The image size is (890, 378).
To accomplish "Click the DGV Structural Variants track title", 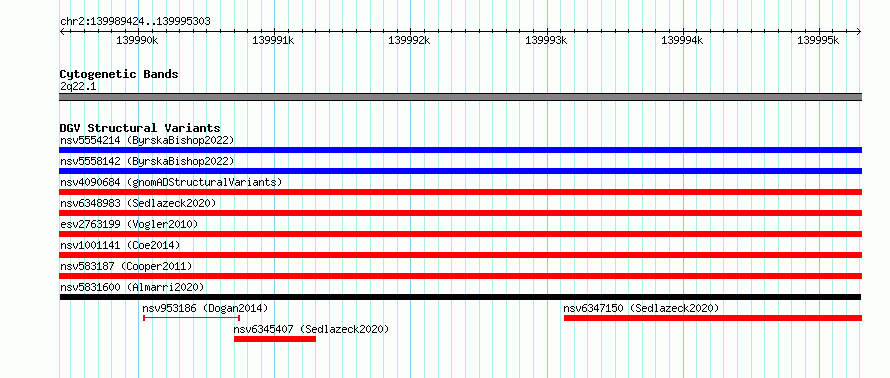I will click(140, 128).
